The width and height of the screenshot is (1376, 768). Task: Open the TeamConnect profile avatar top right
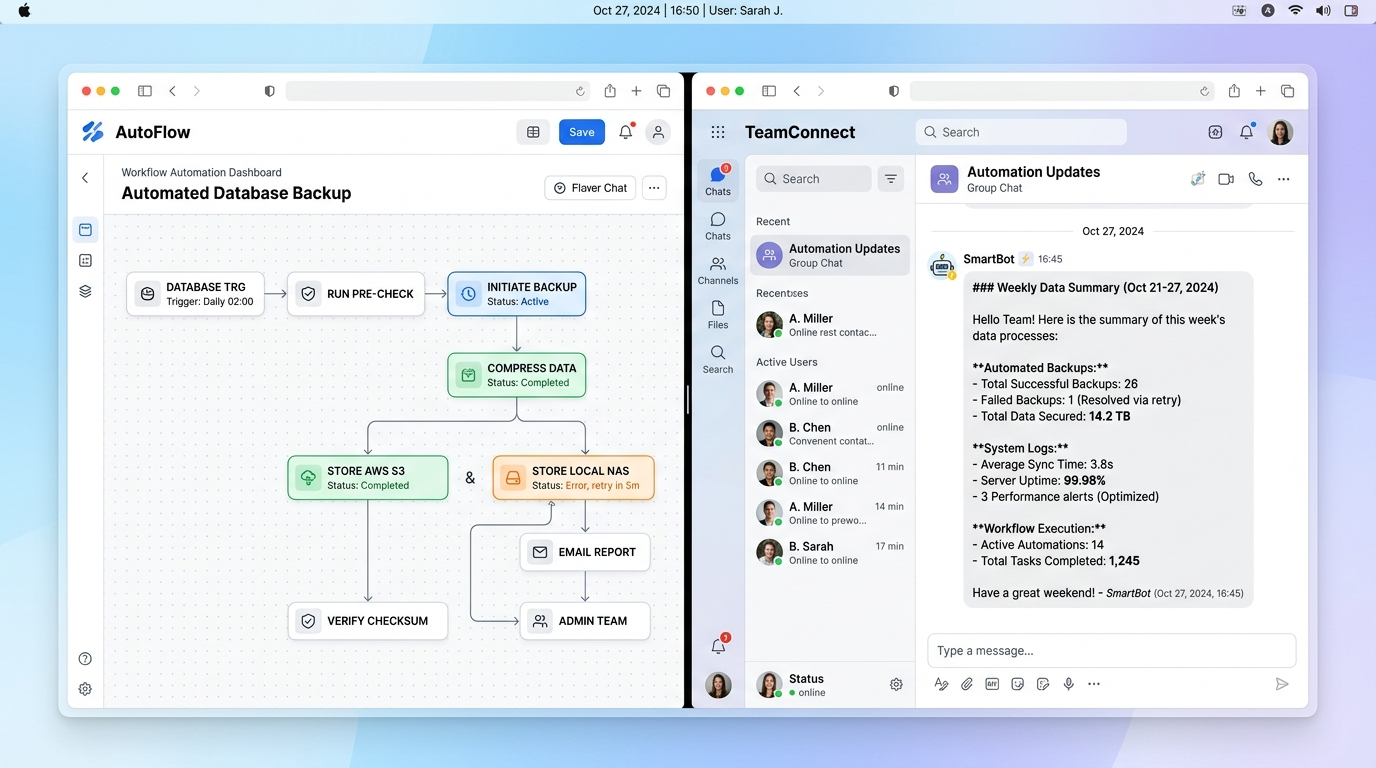tap(1281, 132)
